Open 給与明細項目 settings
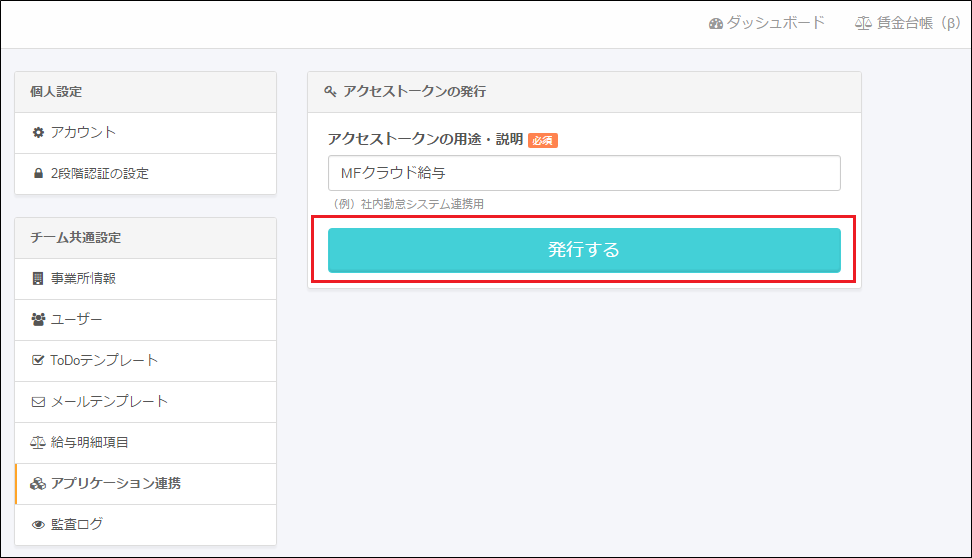Viewport: 972px width, 558px height. point(146,443)
